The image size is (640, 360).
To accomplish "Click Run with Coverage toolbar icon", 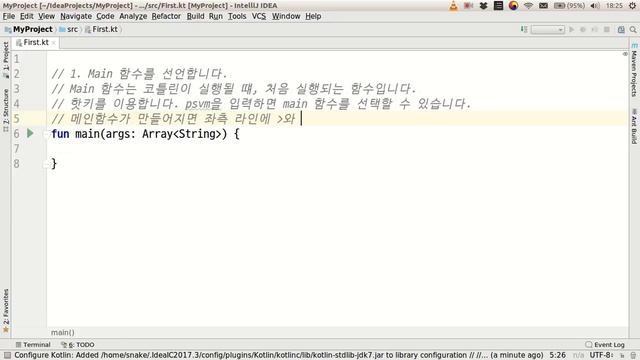I will (594, 29).
